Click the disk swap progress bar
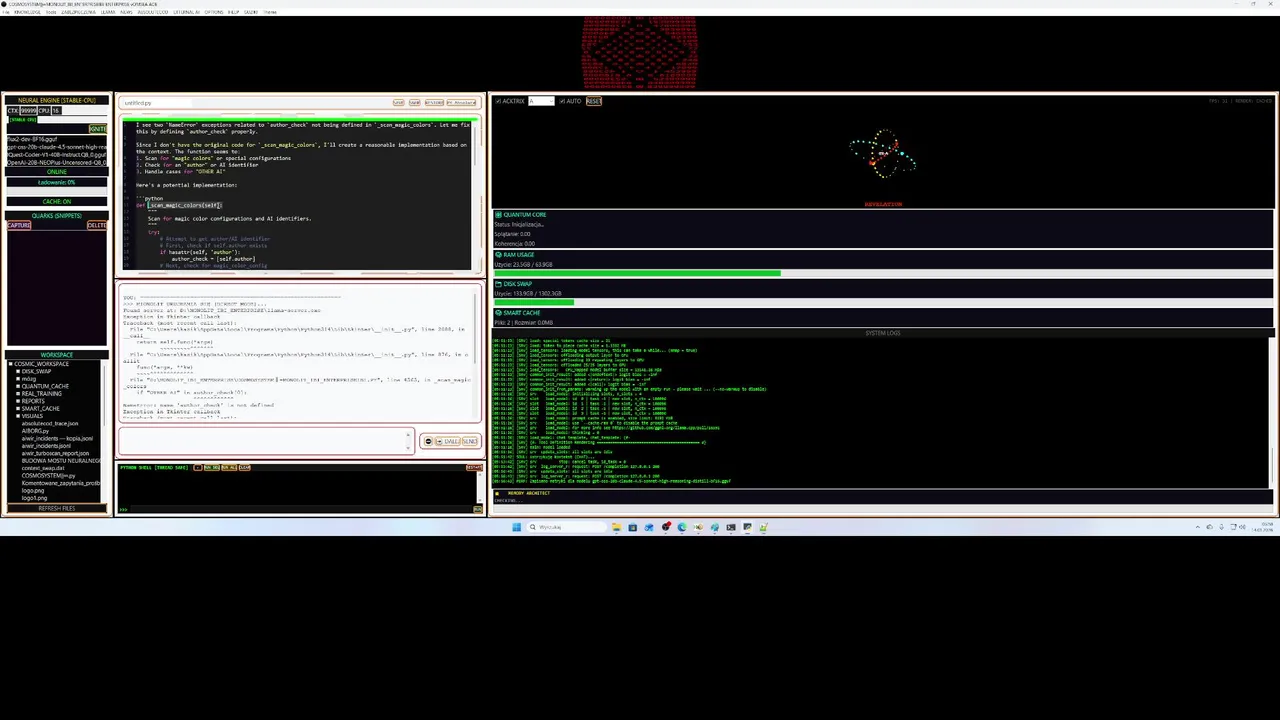This screenshot has height=720, width=1280. [883, 301]
